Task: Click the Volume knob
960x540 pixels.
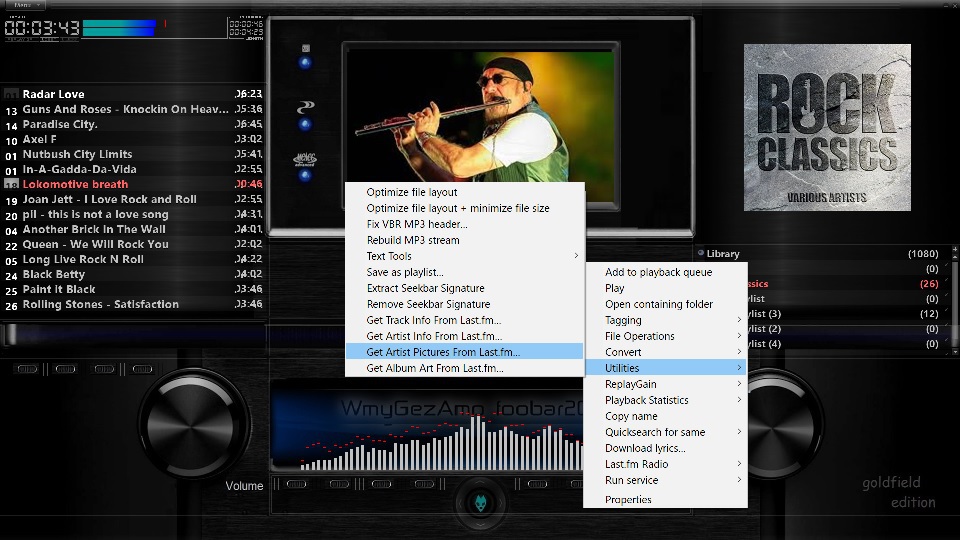Action: [193, 423]
